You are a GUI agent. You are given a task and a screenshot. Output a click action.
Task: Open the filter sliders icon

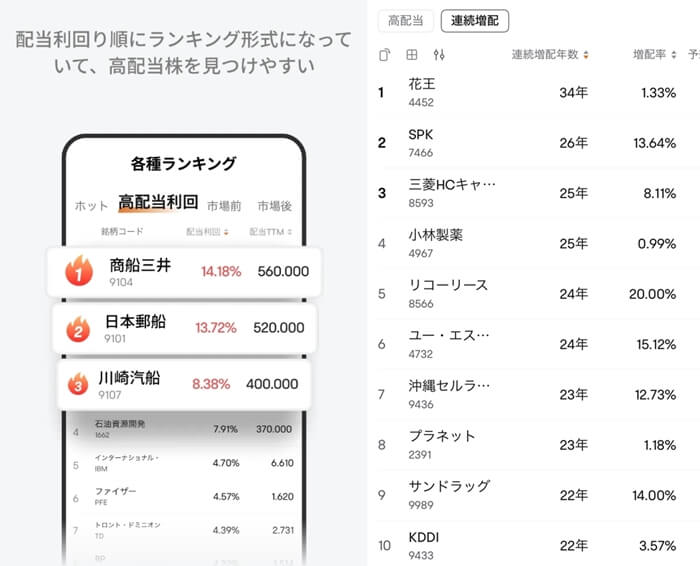(x=439, y=55)
